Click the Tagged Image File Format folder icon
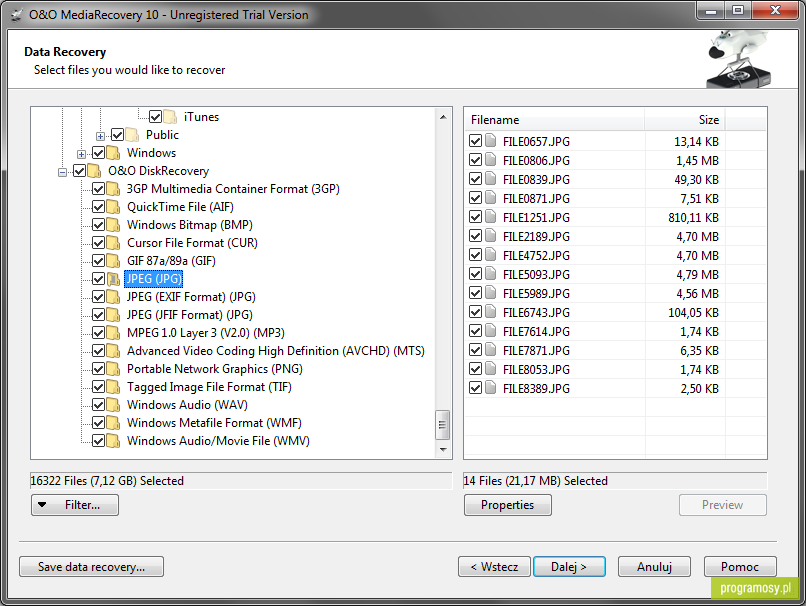This screenshot has width=806, height=606. pos(113,387)
